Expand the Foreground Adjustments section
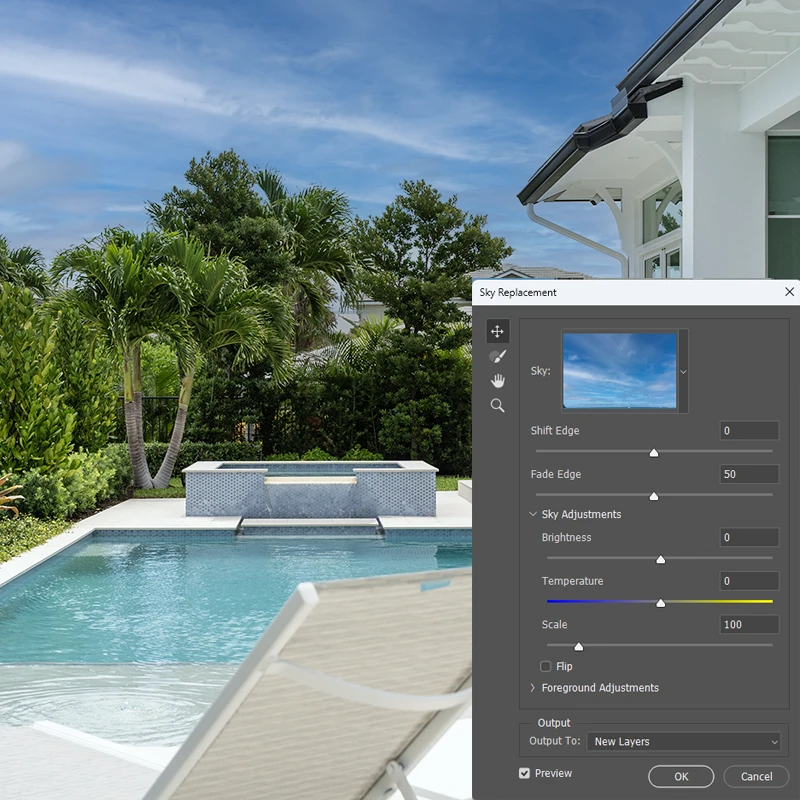Screen dimensions: 800x800 [533, 688]
